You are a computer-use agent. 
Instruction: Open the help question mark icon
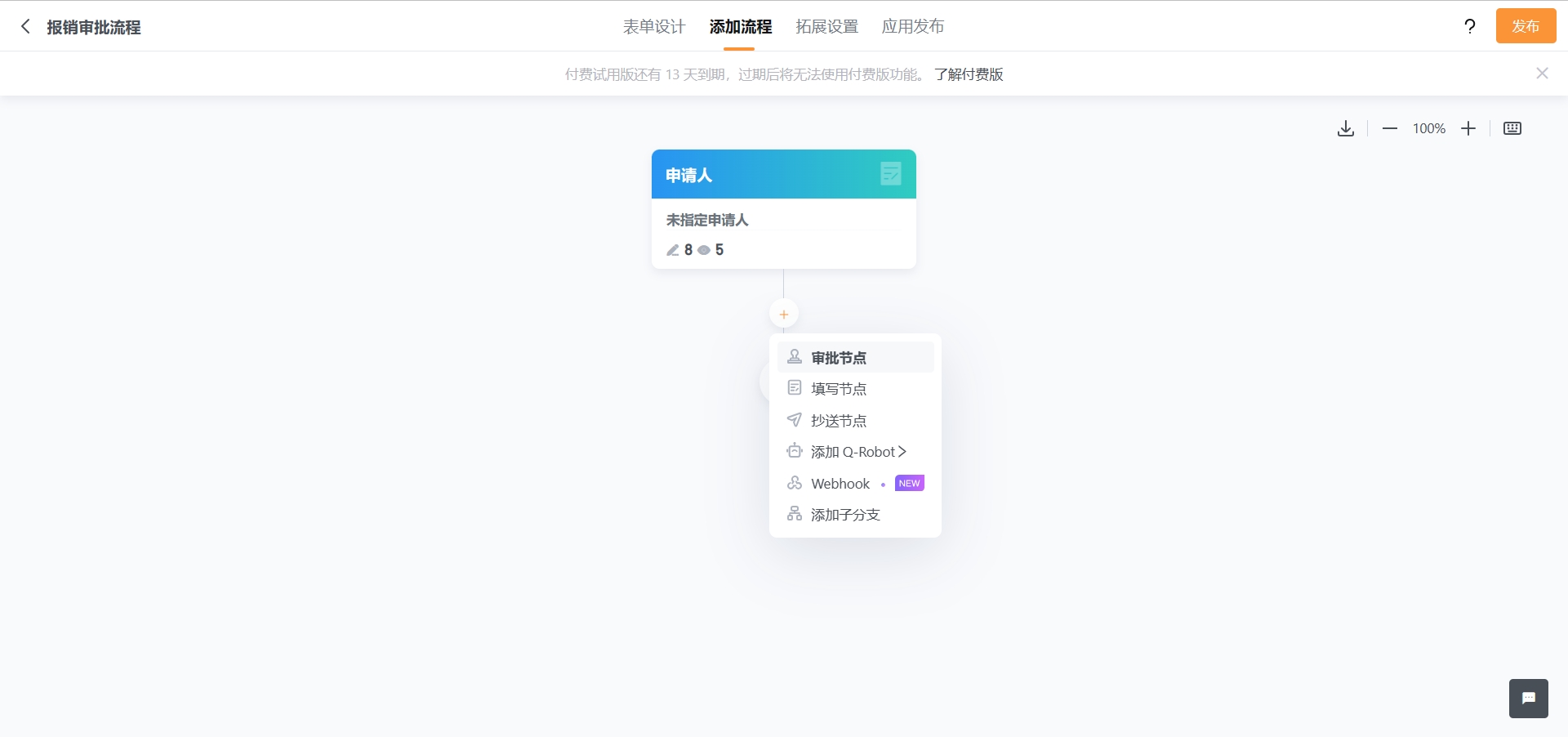tap(1470, 26)
